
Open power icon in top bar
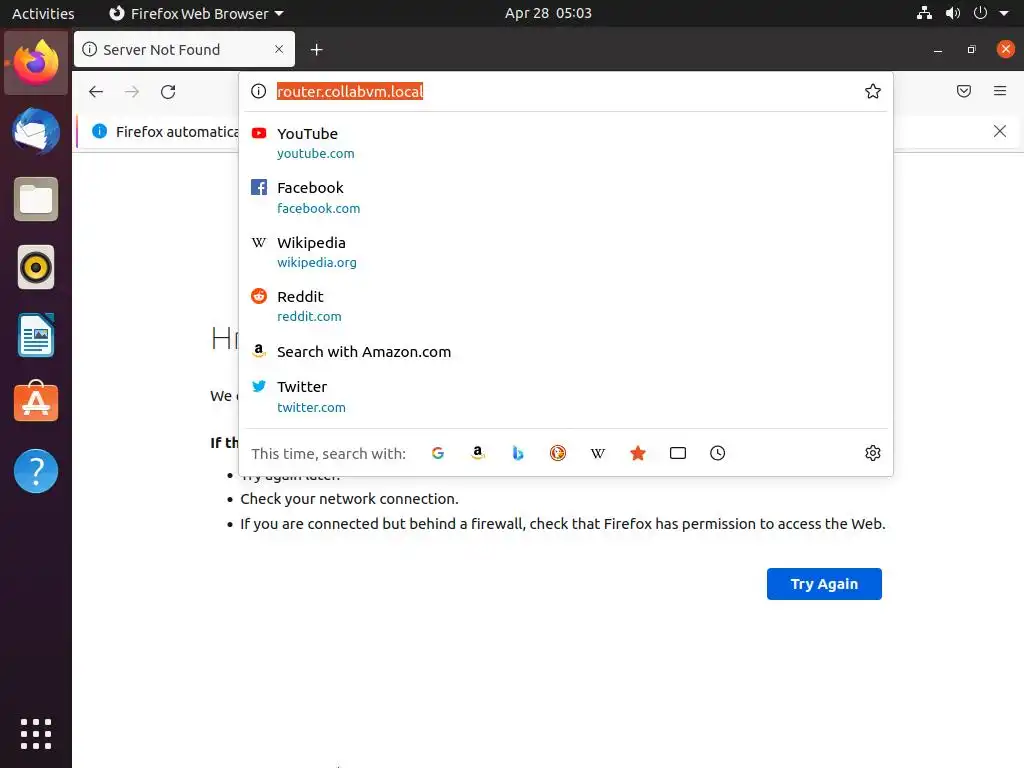pyautogui.click(x=980, y=13)
